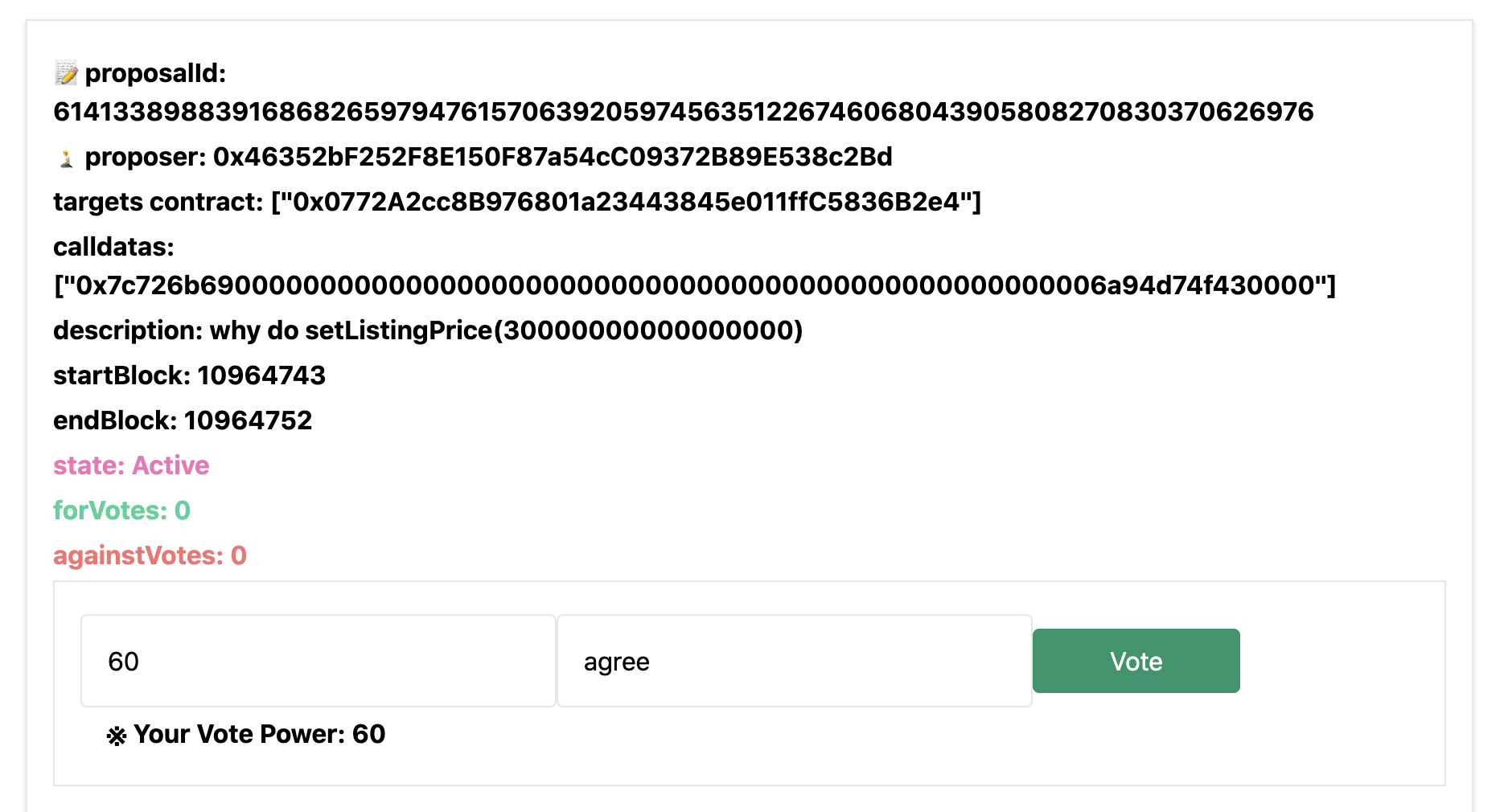Screen dimensions: 1504x812
Task: Click the calldatas label heading
Action: pyautogui.click(x=113, y=247)
